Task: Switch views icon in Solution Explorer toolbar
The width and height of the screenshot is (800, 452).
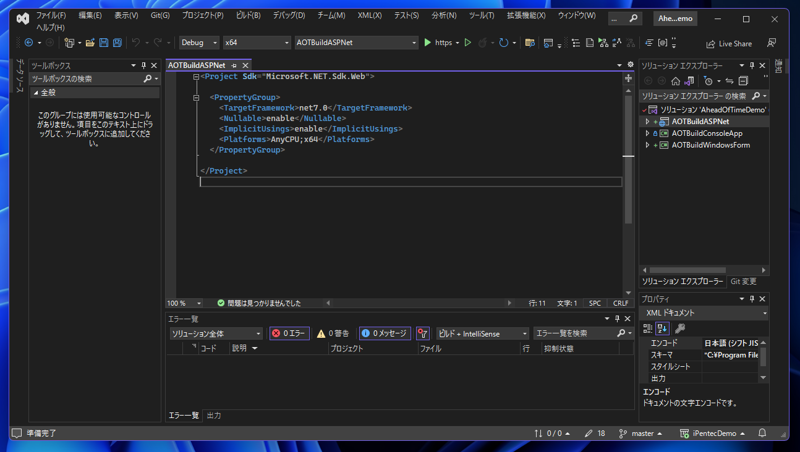Action: (x=689, y=81)
